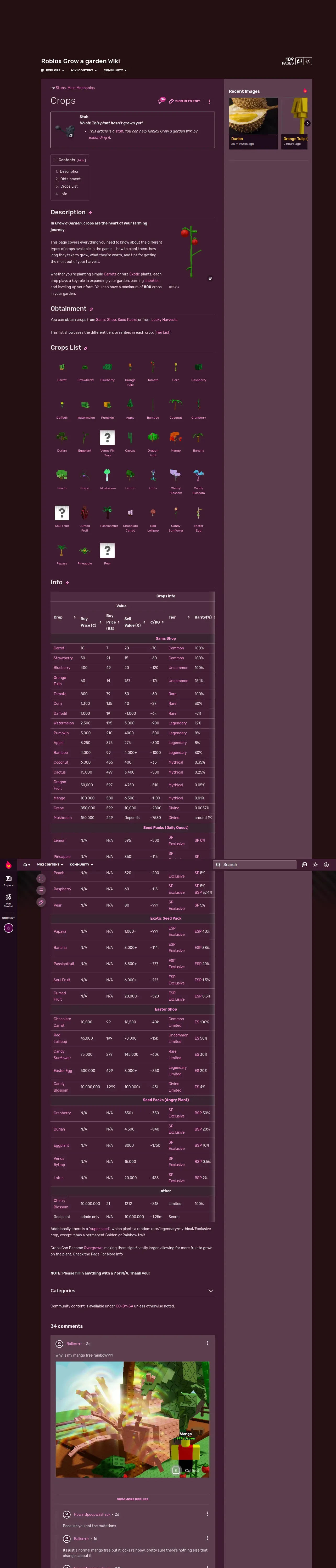Expand the Categories section chevron

(x=211, y=1290)
